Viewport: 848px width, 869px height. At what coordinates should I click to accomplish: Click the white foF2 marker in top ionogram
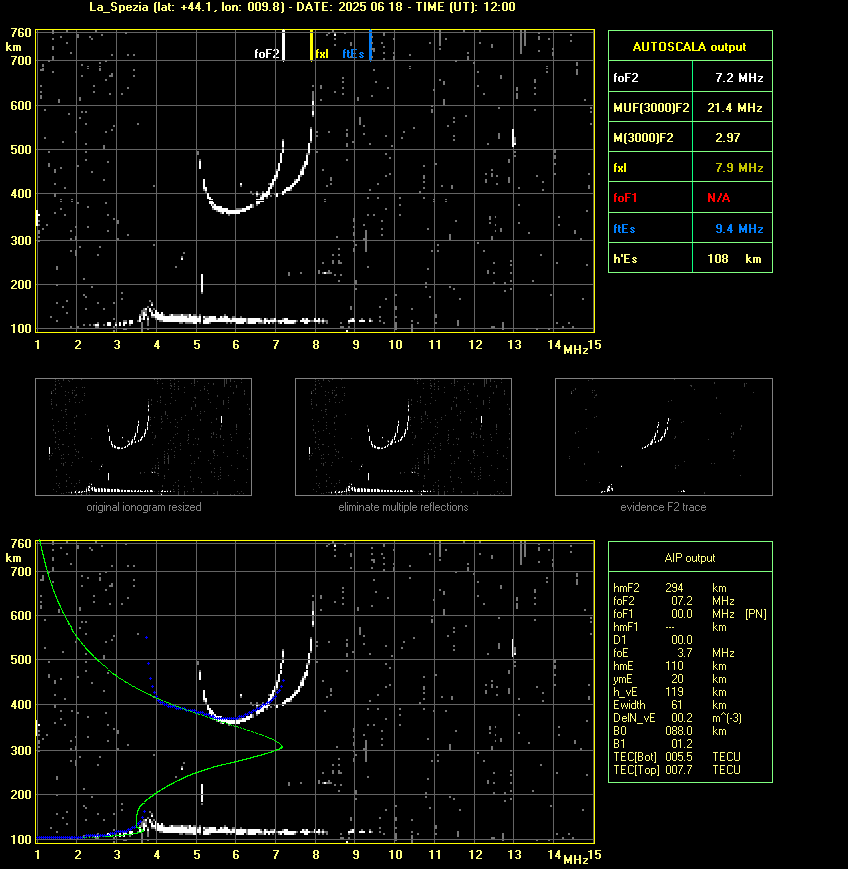pos(283,45)
